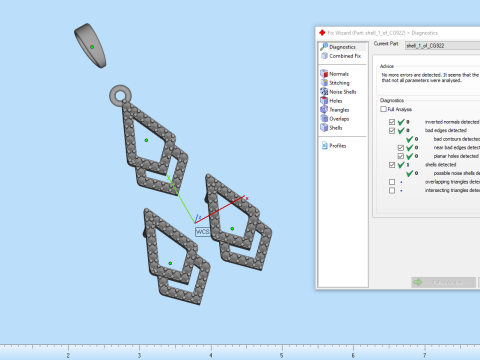Select the bail ring part in viewport
This screenshot has height=360, width=480.
(90, 45)
